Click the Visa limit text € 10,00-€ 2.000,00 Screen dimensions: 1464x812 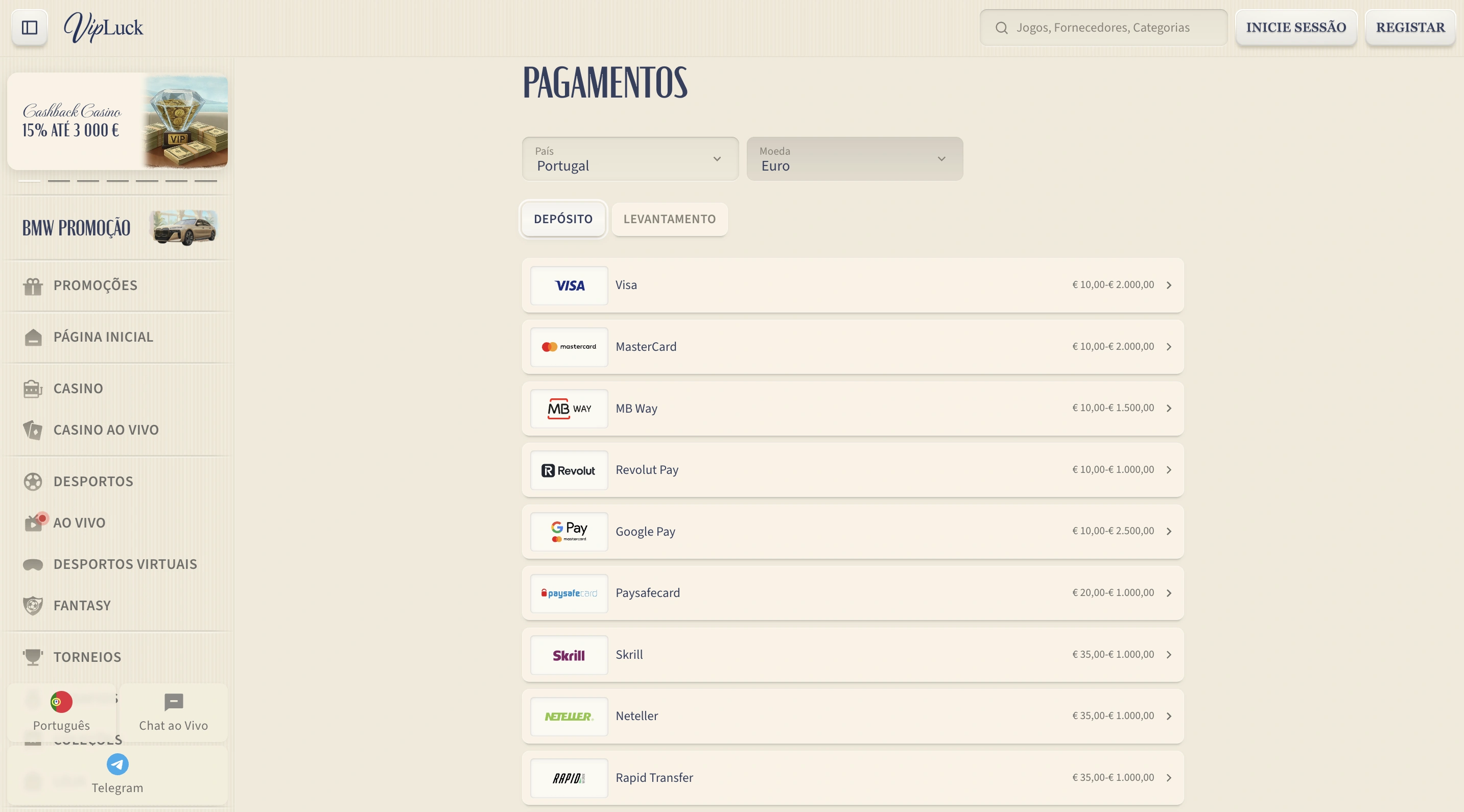pyautogui.click(x=1113, y=285)
